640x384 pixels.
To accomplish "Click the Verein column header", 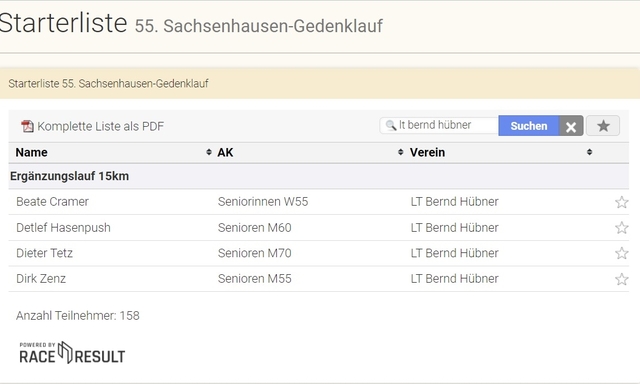I will [427, 153].
